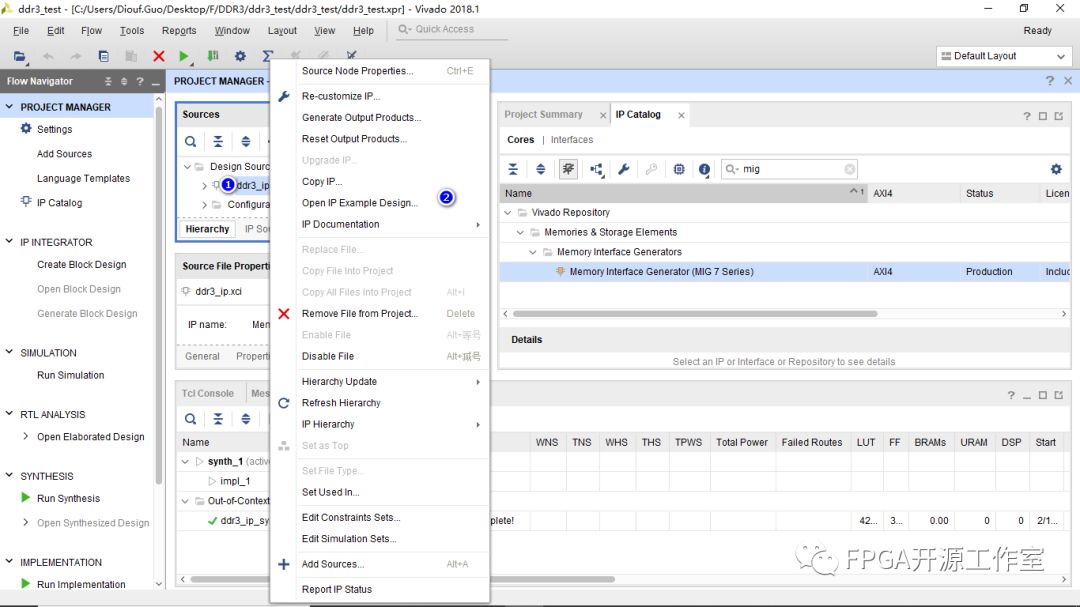Click the blue info icon in IP Catalog toolbar
This screenshot has height=607, width=1080.
click(705, 170)
